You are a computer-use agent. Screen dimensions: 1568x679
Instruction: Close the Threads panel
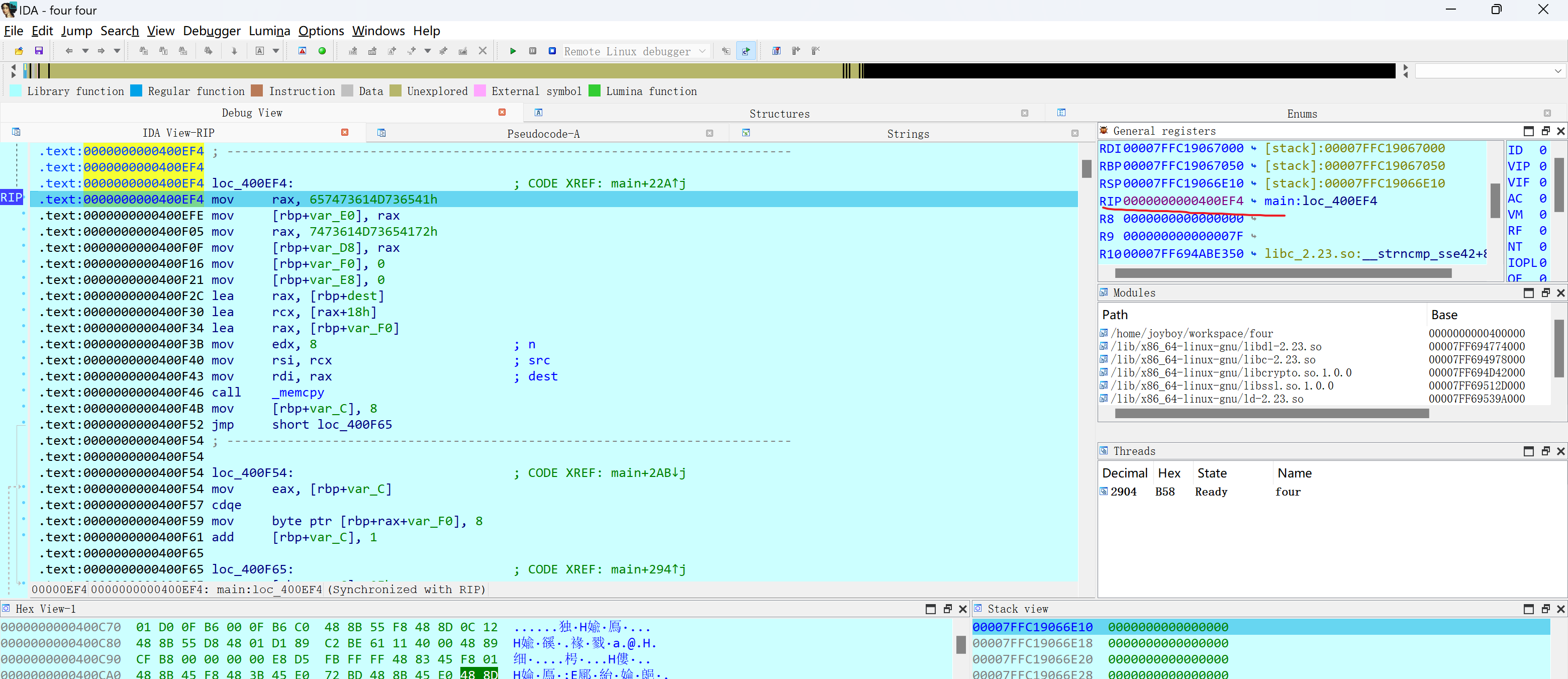click(x=1560, y=451)
